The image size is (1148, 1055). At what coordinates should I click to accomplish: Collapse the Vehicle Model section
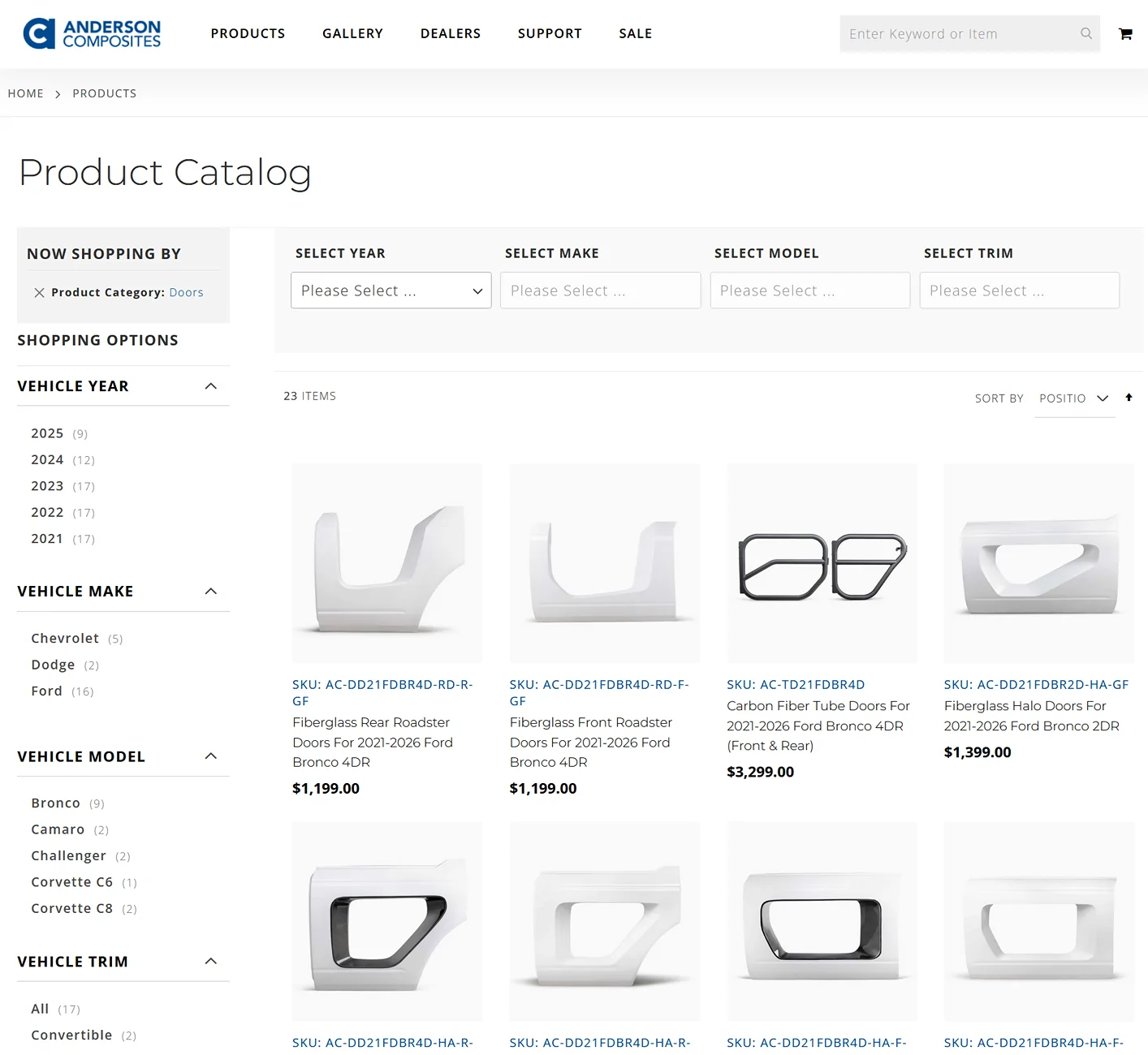[x=211, y=756]
